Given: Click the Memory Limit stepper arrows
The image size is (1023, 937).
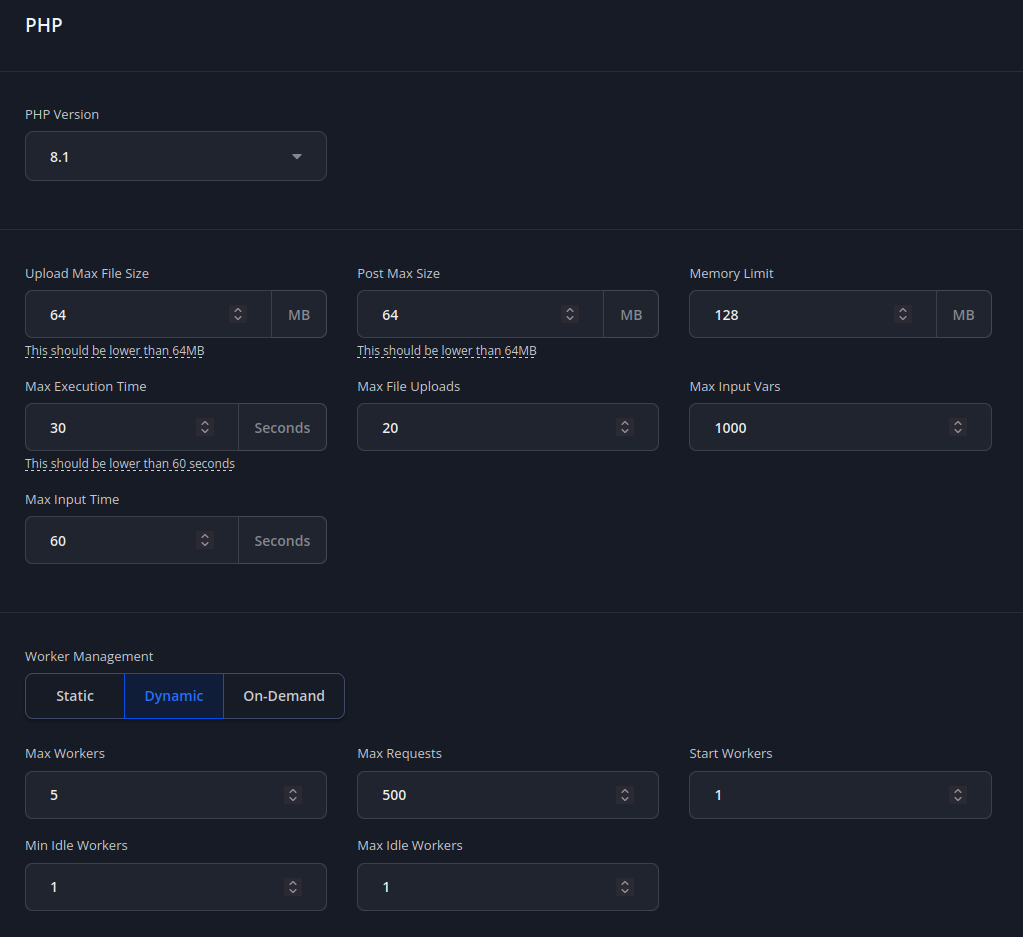Looking at the screenshot, I should point(903,314).
